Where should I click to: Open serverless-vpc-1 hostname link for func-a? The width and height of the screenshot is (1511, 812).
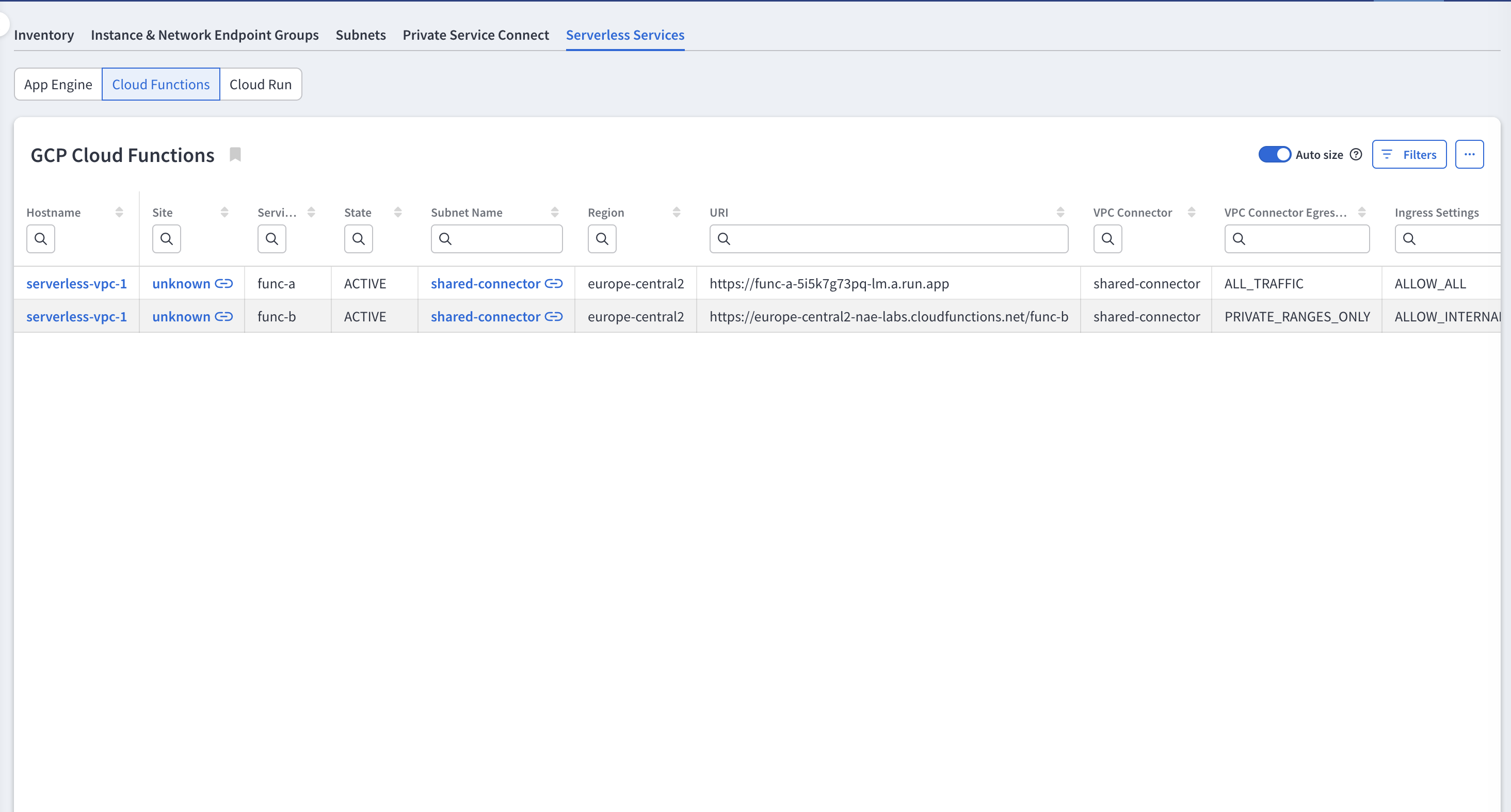pos(76,284)
